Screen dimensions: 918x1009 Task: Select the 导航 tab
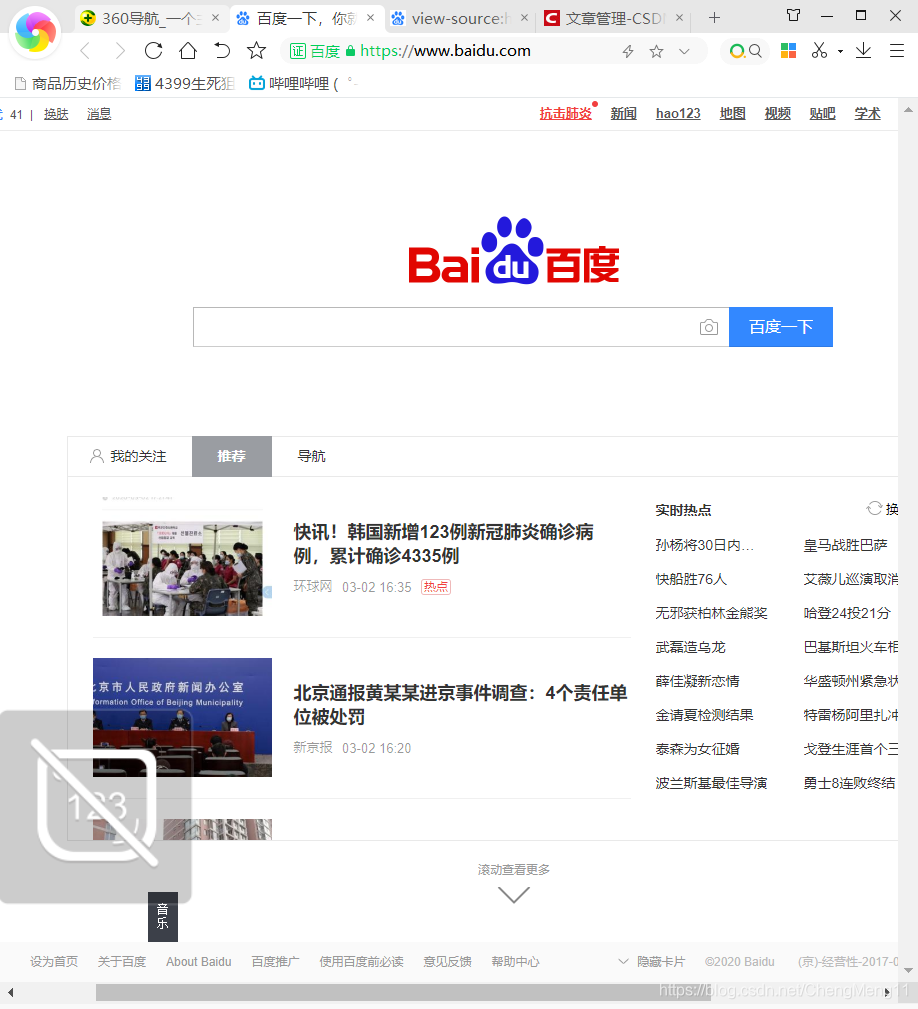pos(311,456)
